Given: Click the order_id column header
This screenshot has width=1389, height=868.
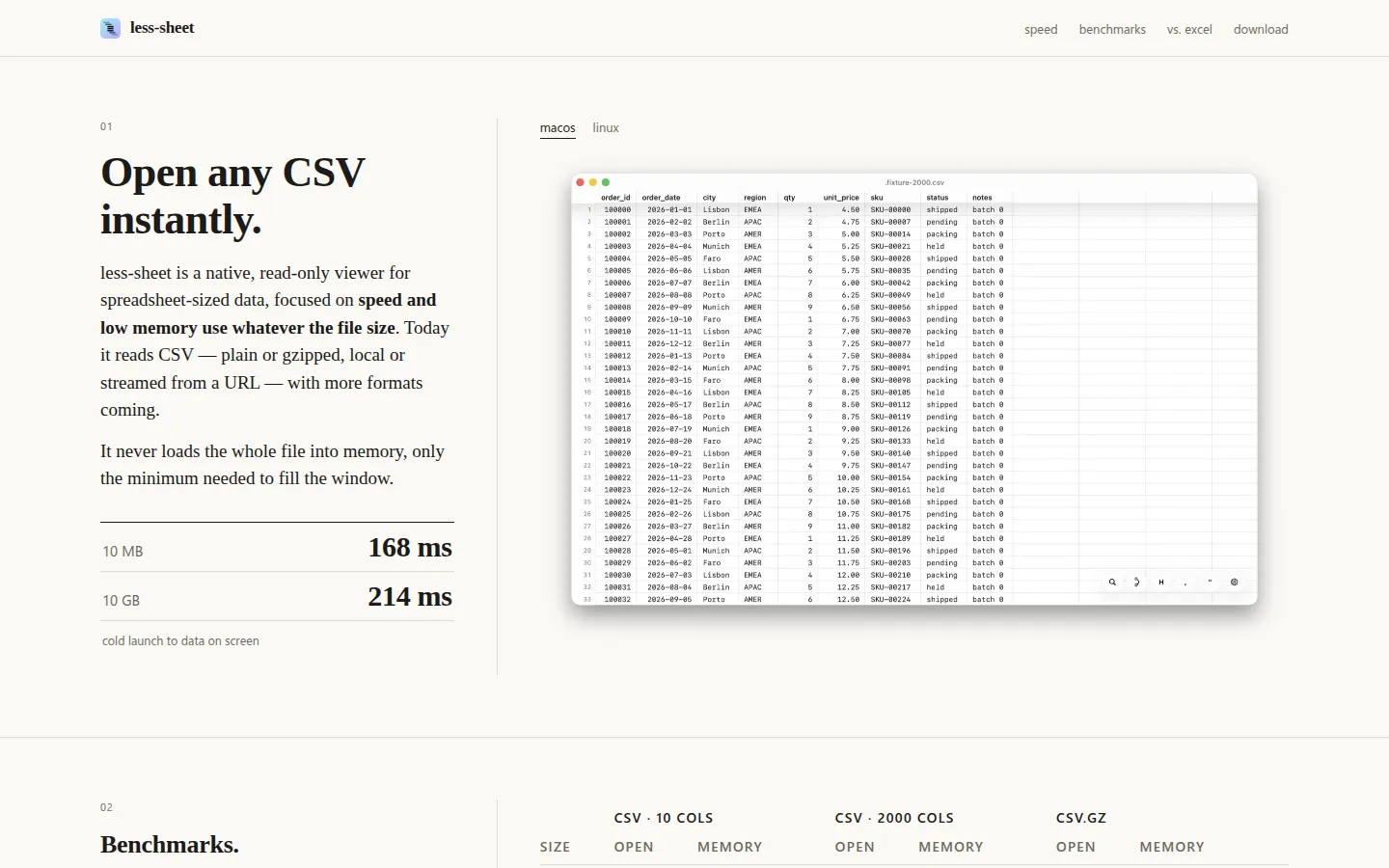Looking at the screenshot, I should coord(615,198).
